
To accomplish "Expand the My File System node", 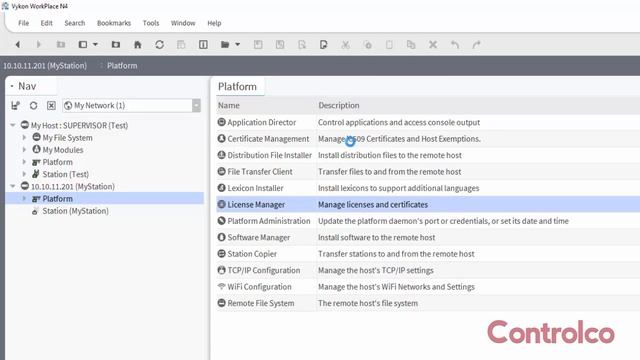I will 24,138.
